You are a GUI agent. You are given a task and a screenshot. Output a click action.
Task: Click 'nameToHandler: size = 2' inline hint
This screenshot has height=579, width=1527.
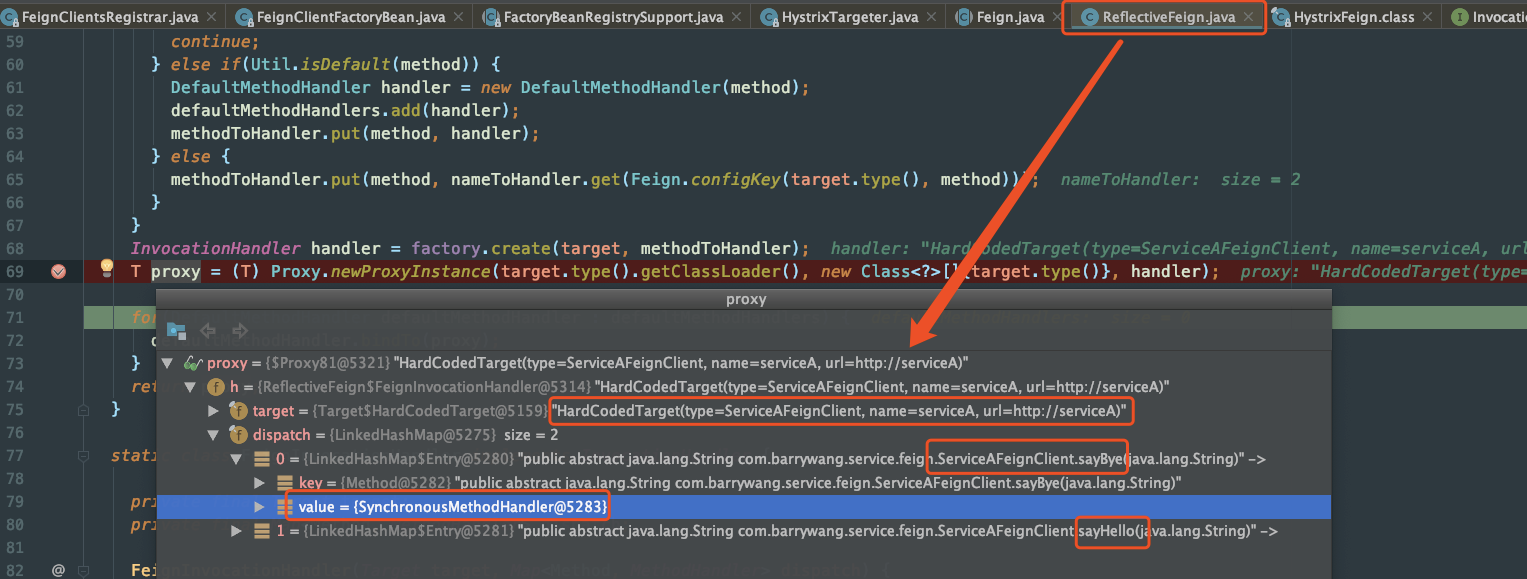coord(1180,180)
